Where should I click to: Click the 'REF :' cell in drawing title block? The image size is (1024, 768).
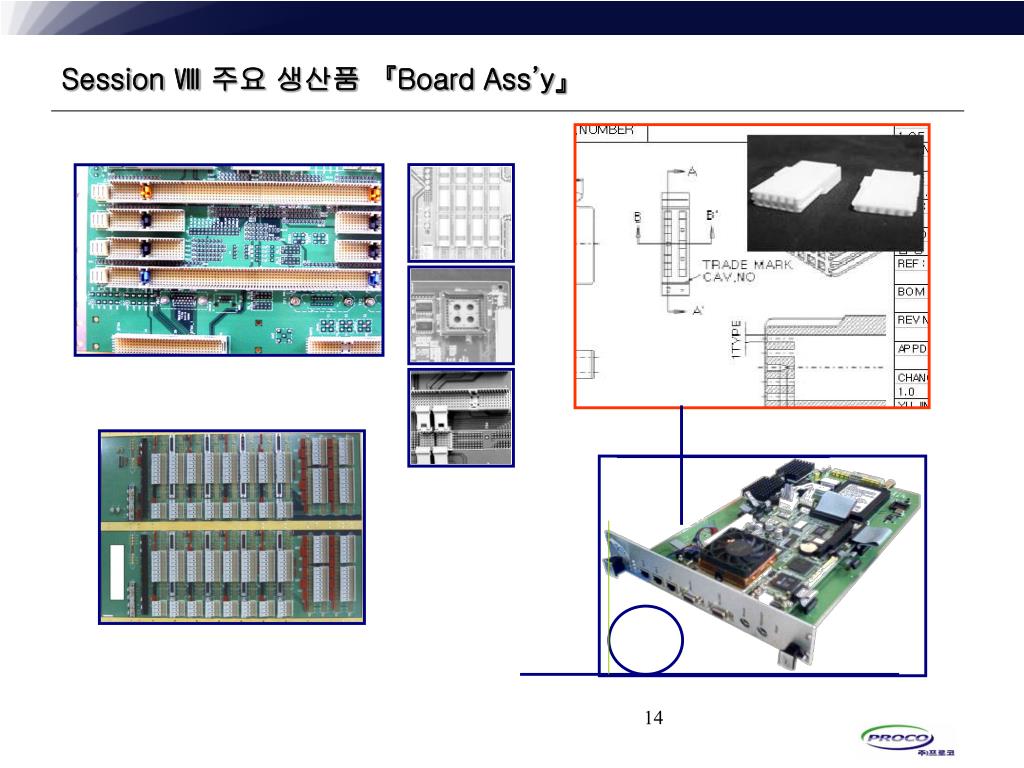tap(911, 263)
